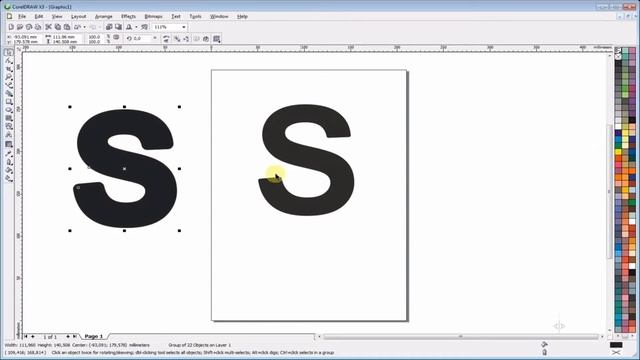Select the Shape tool
This screenshot has height=360, width=640.
[x=9, y=61]
